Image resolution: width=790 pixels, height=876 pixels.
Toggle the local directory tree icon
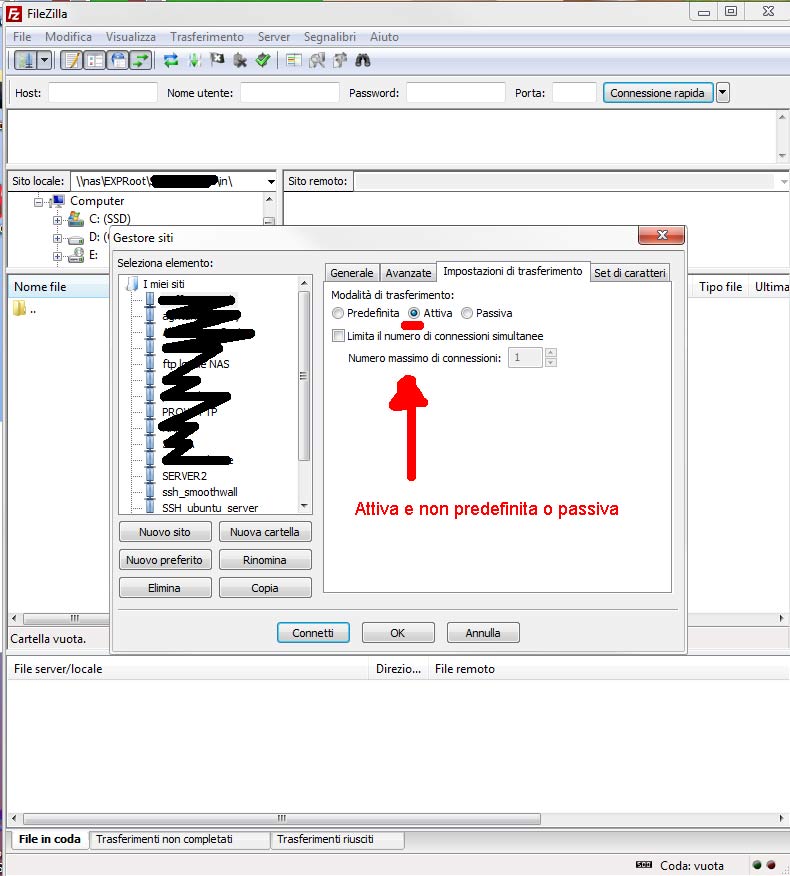(94, 60)
